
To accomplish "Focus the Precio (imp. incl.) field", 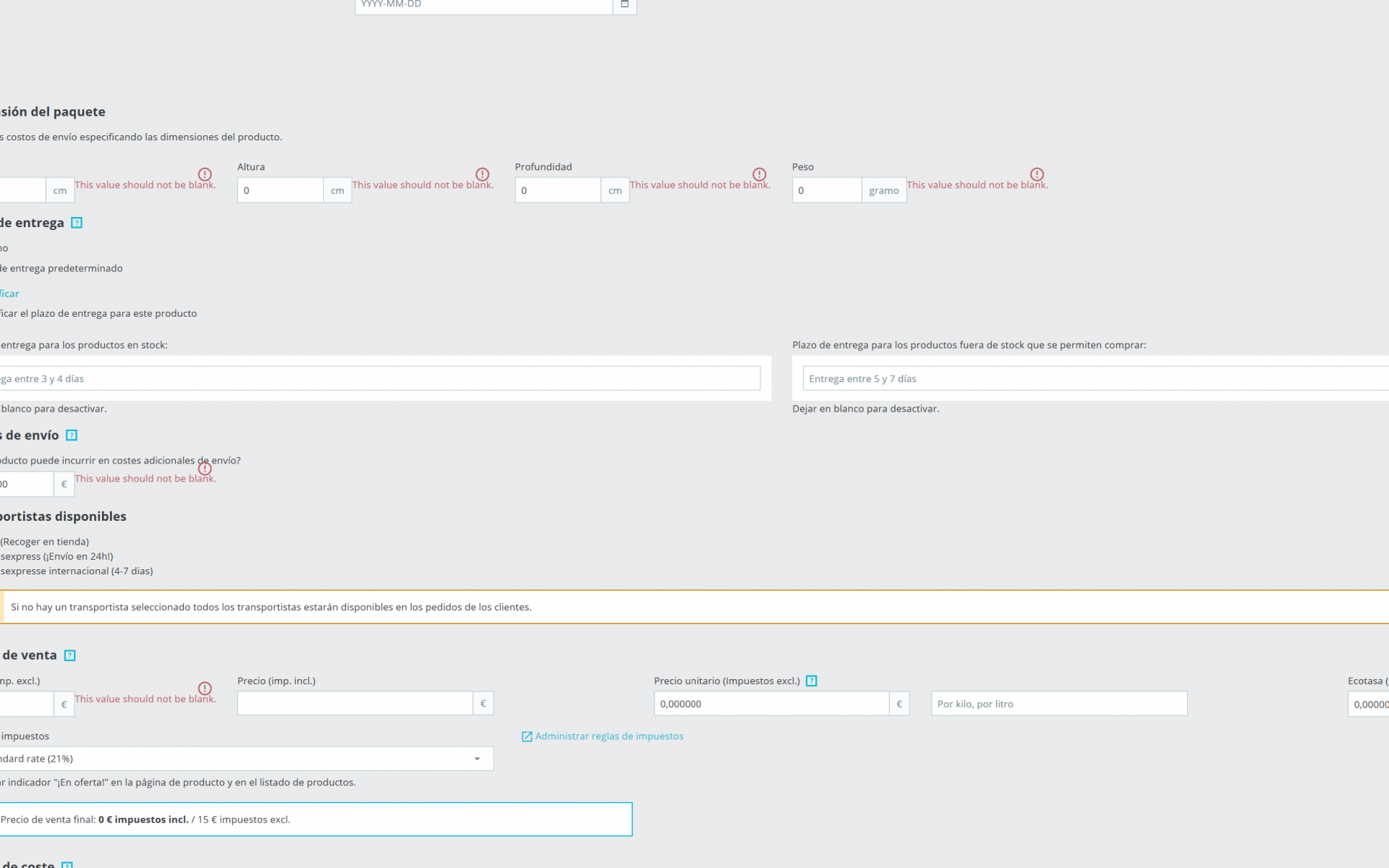I will [x=354, y=704].
